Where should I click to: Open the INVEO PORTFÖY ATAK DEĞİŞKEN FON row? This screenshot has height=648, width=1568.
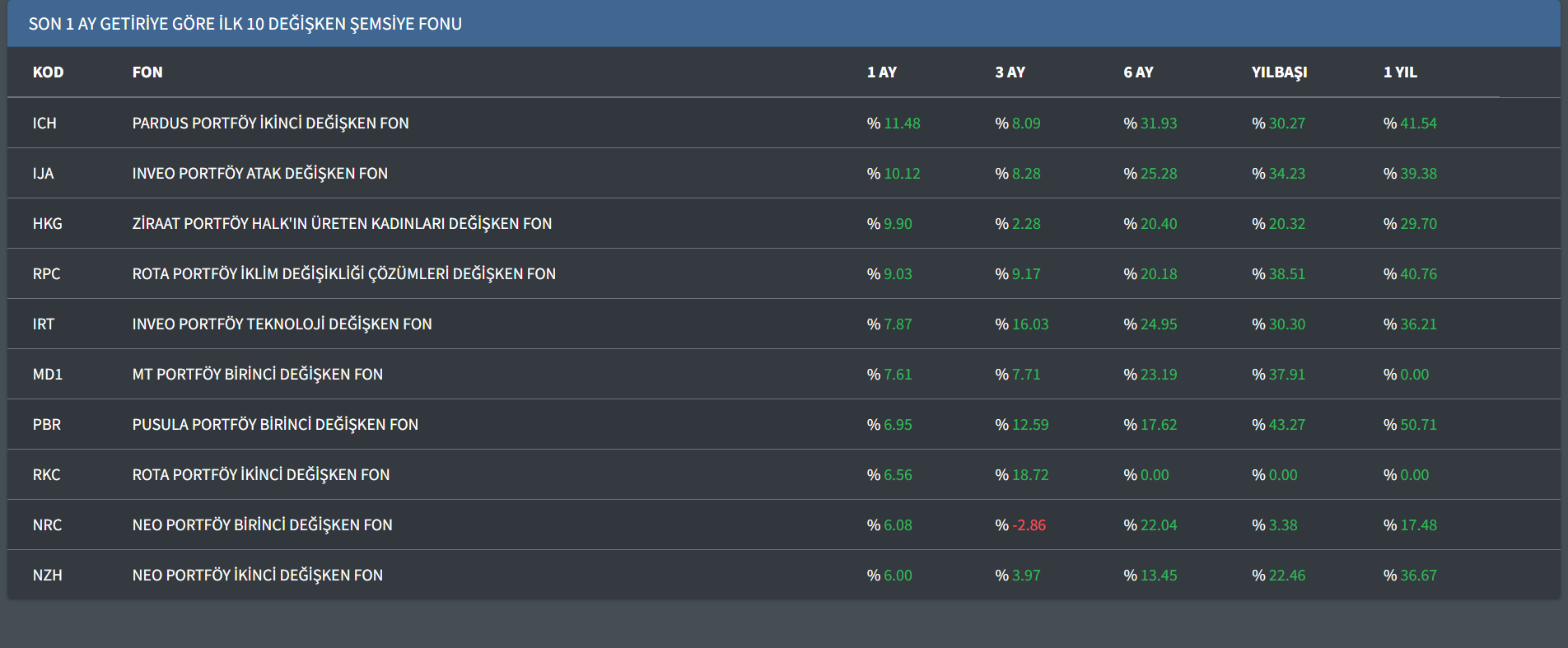pos(259,174)
